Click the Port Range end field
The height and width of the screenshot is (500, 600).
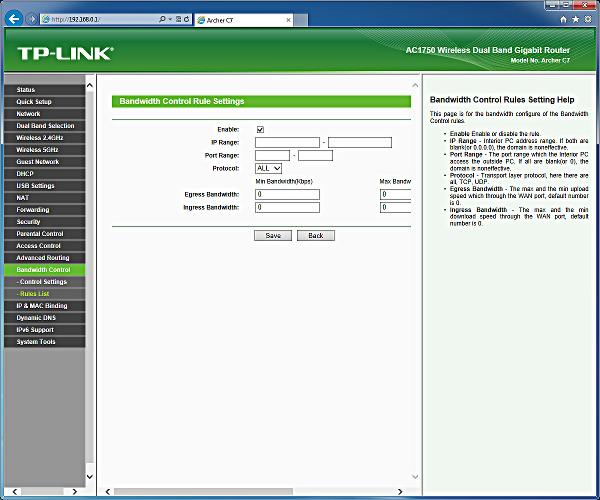(315, 155)
